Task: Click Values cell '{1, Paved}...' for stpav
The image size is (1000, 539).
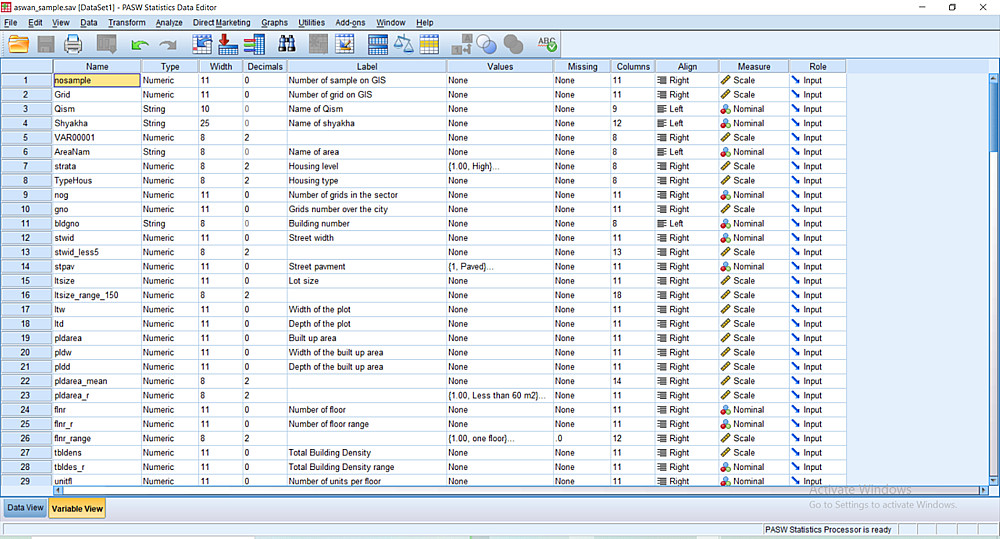Action: 500,267
